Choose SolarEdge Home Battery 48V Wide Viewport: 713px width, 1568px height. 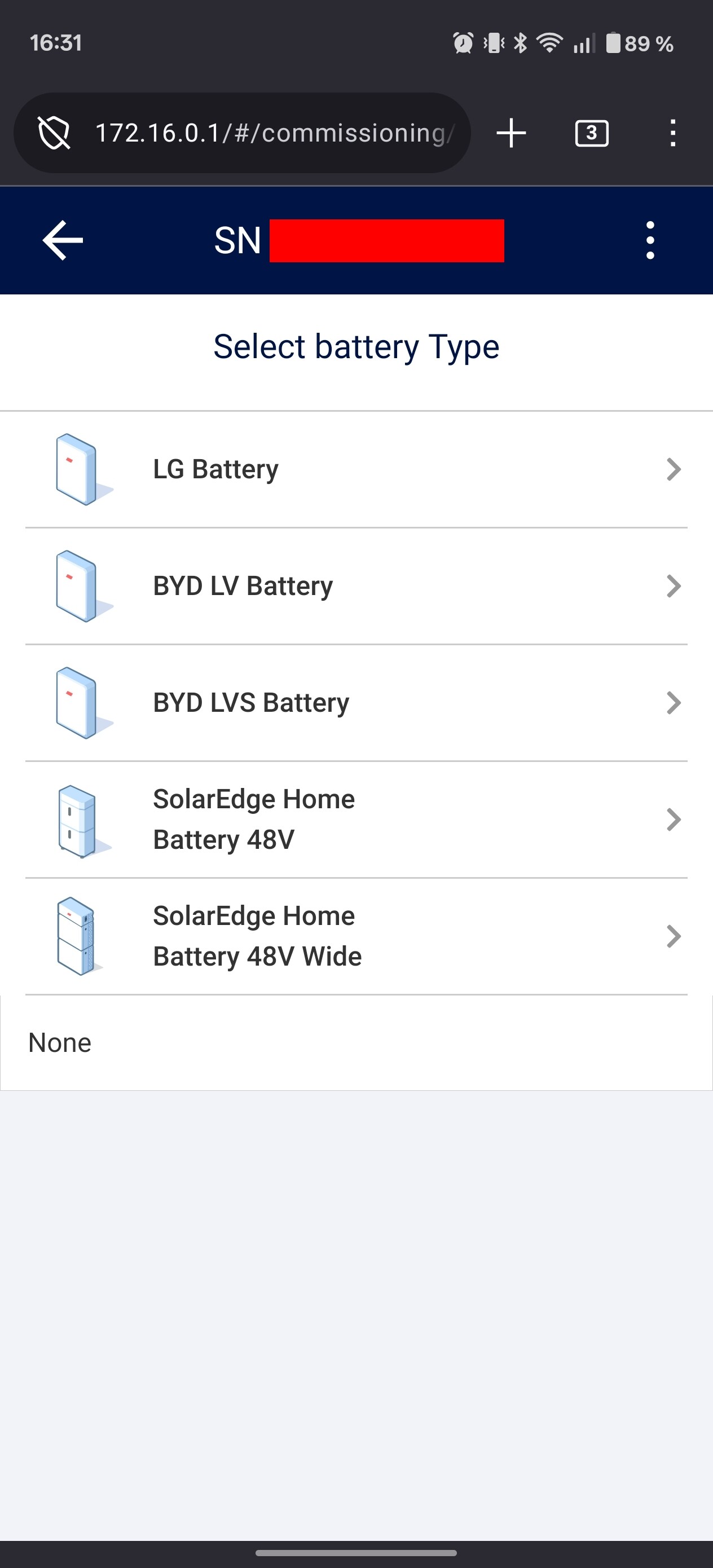(x=257, y=936)
